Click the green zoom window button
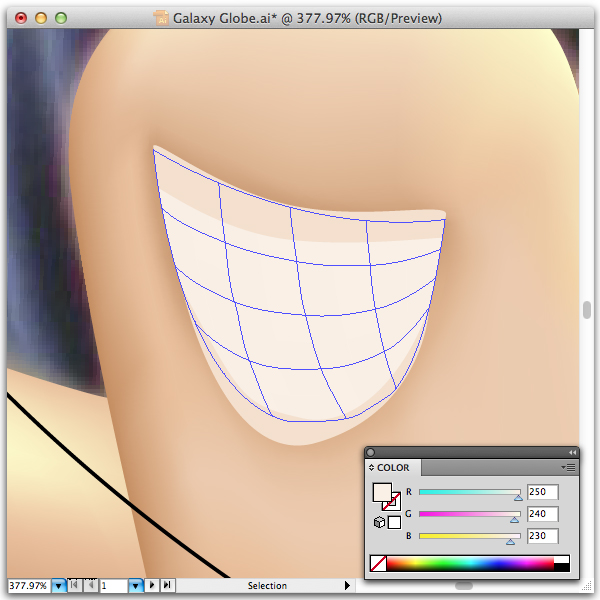This screenshot has width=600, height=600. [61, 18]
